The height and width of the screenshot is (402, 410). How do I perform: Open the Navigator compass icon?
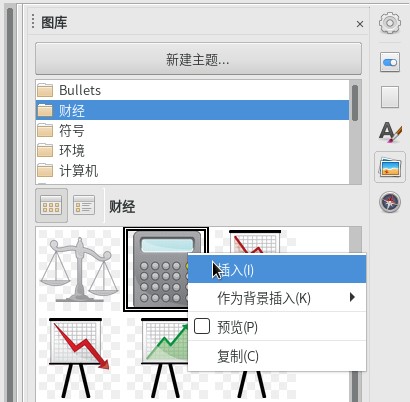(x=390, y=202)
